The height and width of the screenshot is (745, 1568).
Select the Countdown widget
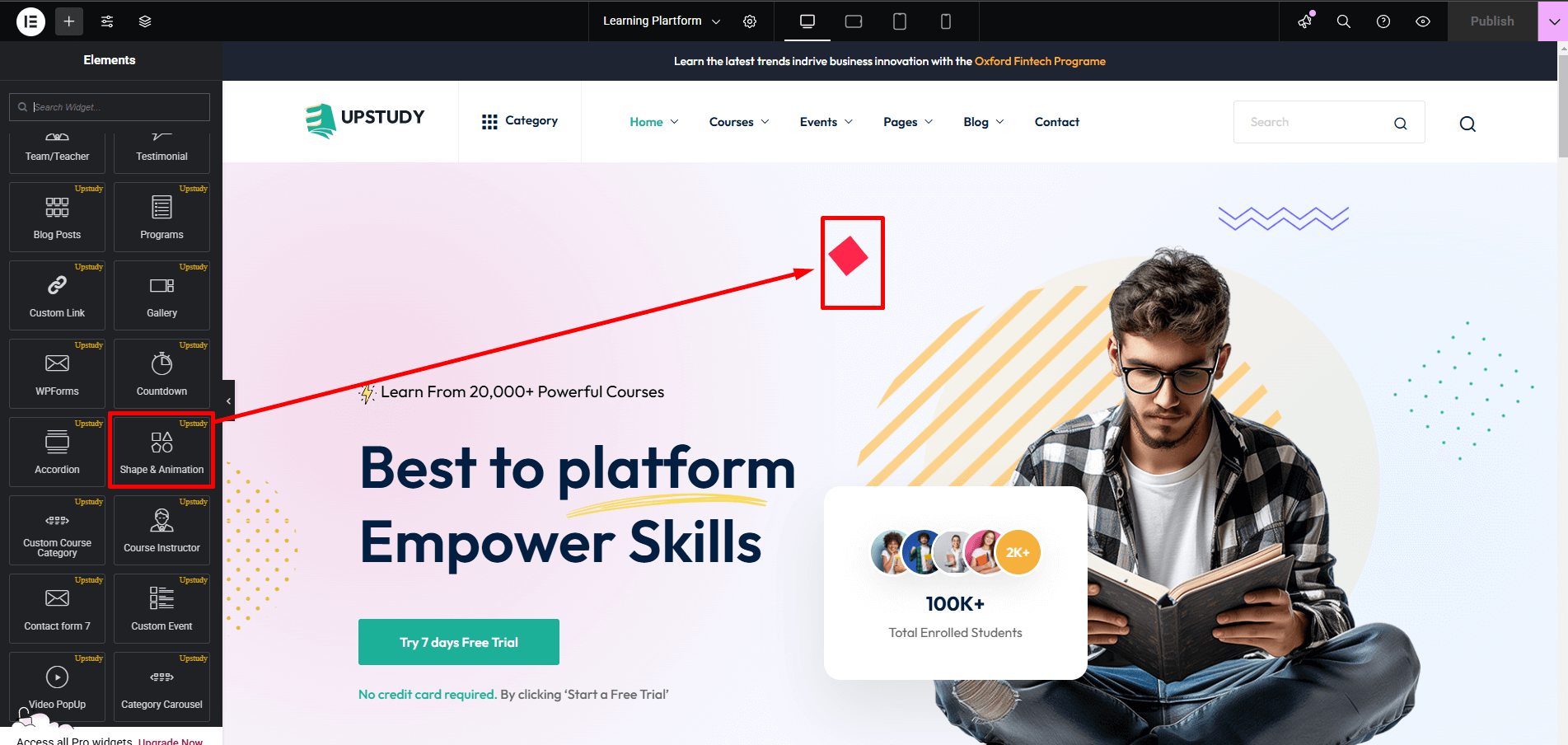(161, 373)
